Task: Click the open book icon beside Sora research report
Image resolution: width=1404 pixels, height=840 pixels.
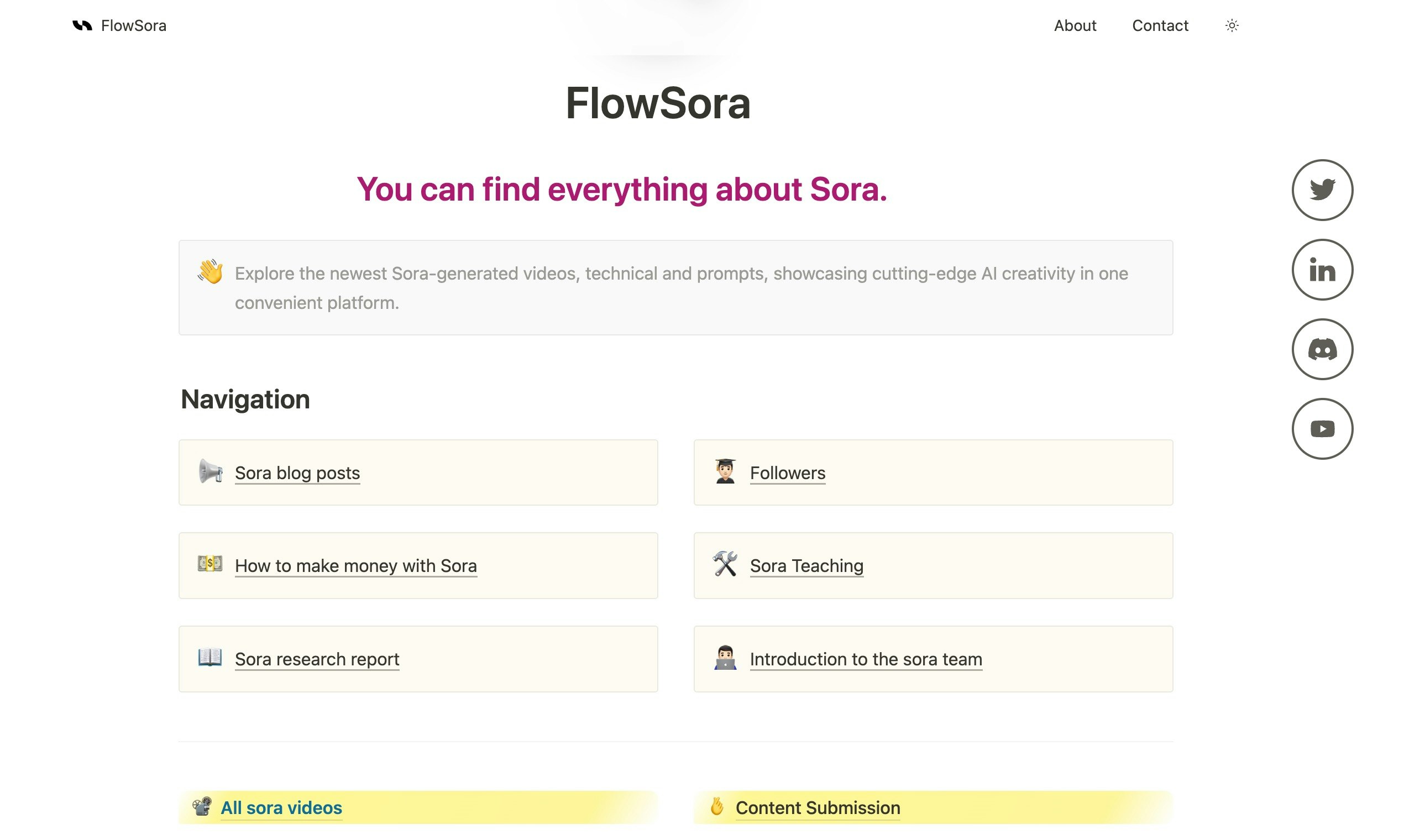Action: click(210, 658)
